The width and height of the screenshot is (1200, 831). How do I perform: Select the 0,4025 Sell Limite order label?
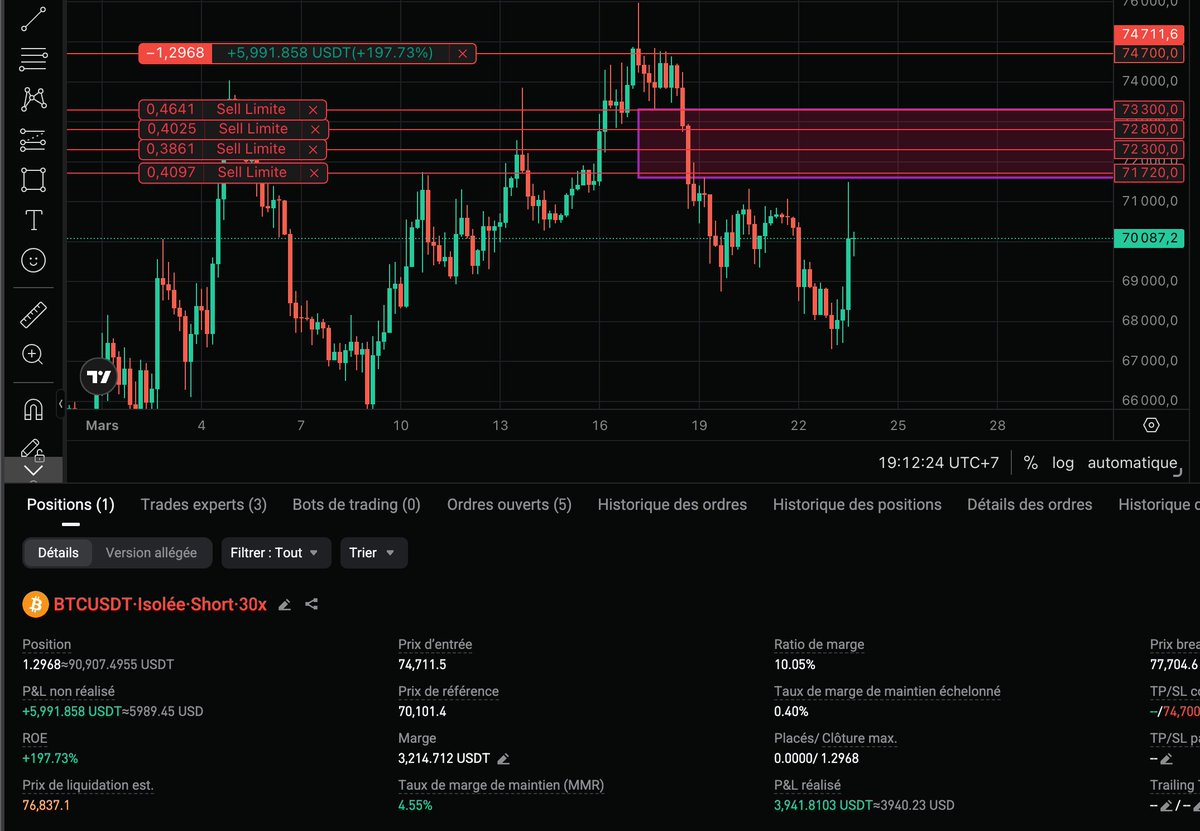point(253,129)
